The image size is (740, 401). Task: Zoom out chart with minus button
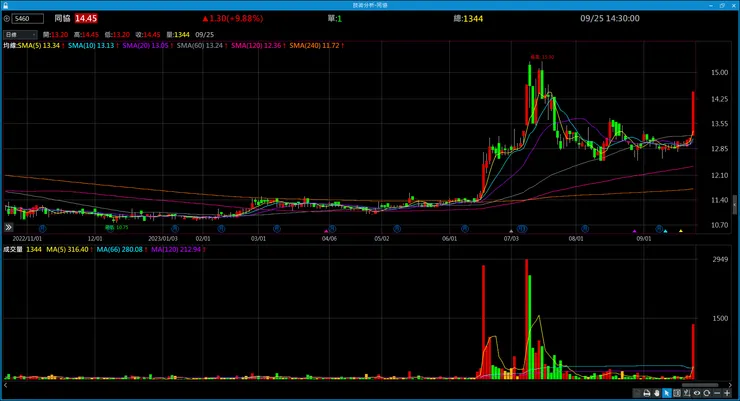point(717,393)
